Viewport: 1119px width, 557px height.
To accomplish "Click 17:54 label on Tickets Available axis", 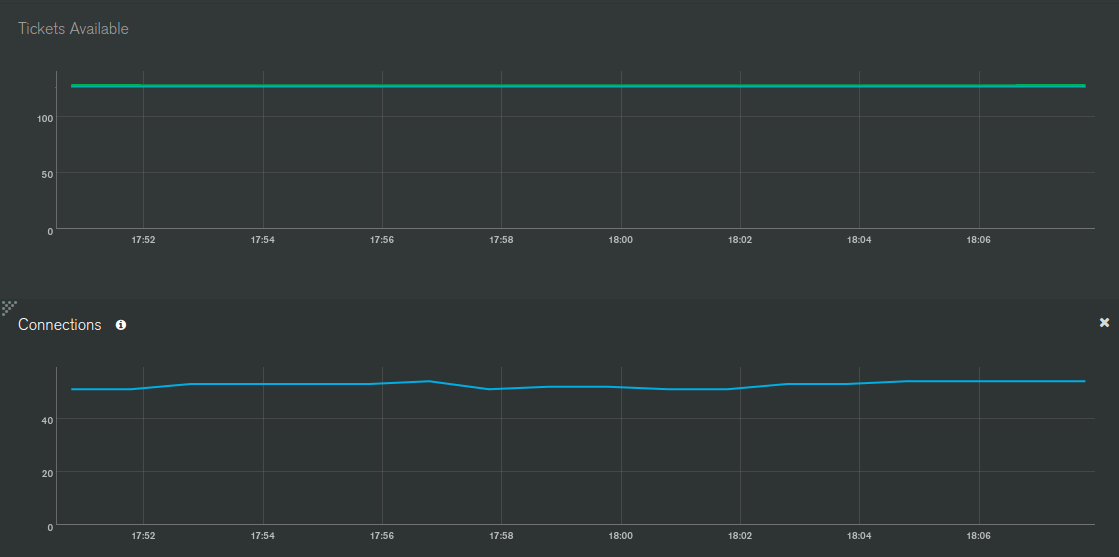I will tap(263, 241).
